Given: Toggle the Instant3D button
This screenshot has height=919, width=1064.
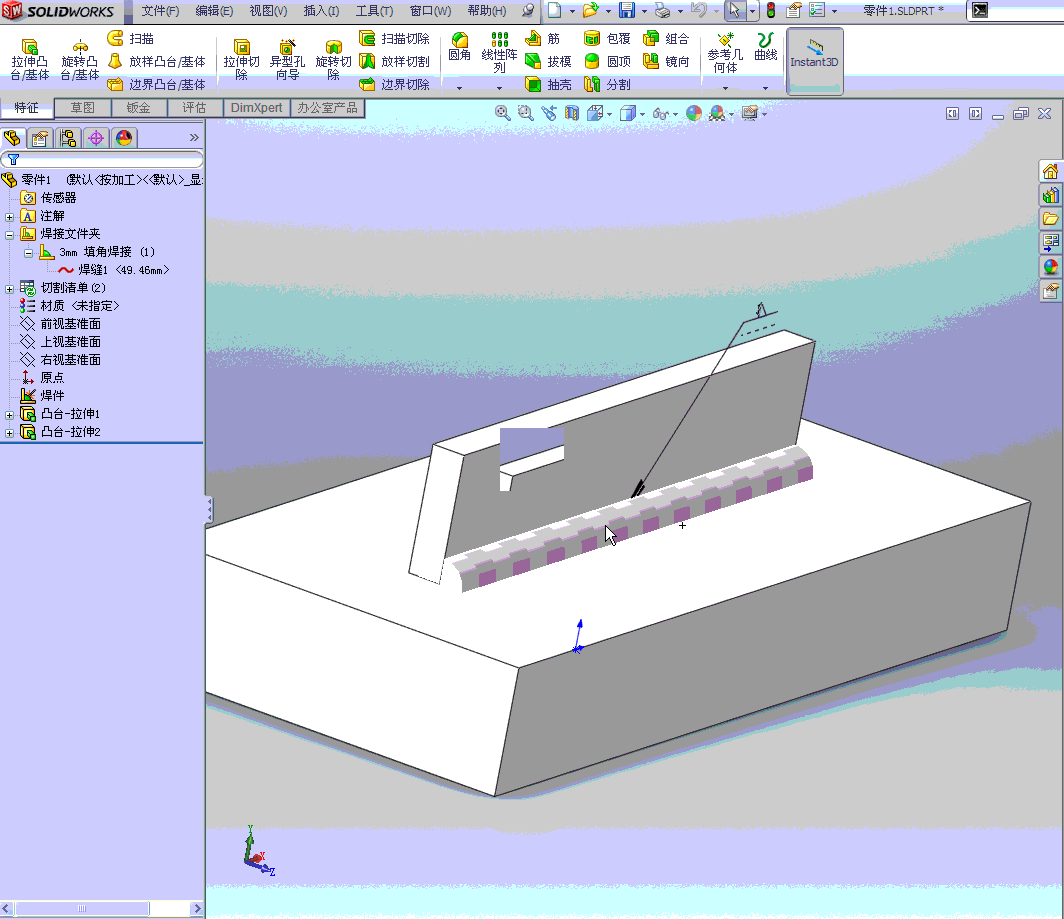Looking at the screenshot, I should (814, 61).
